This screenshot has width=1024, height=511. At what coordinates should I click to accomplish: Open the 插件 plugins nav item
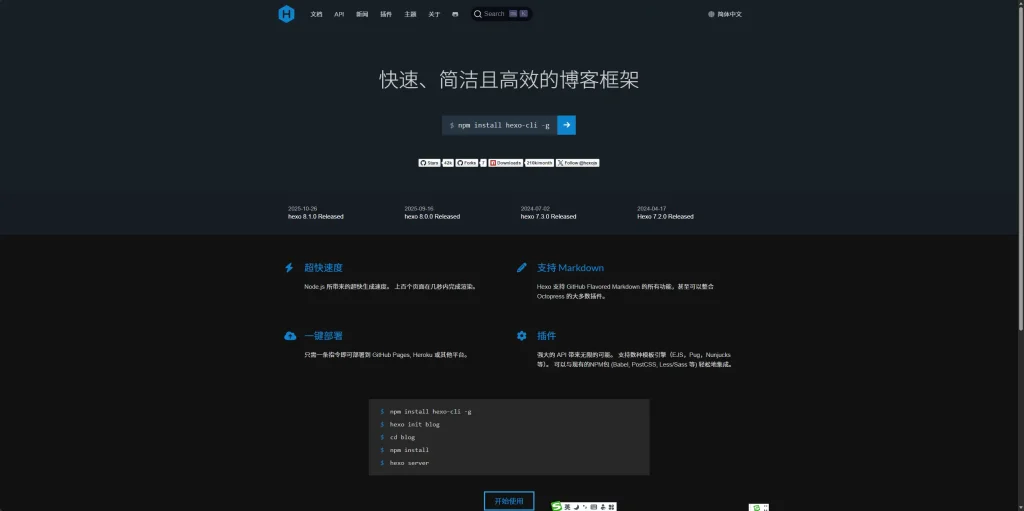click(x=386, y=14)
